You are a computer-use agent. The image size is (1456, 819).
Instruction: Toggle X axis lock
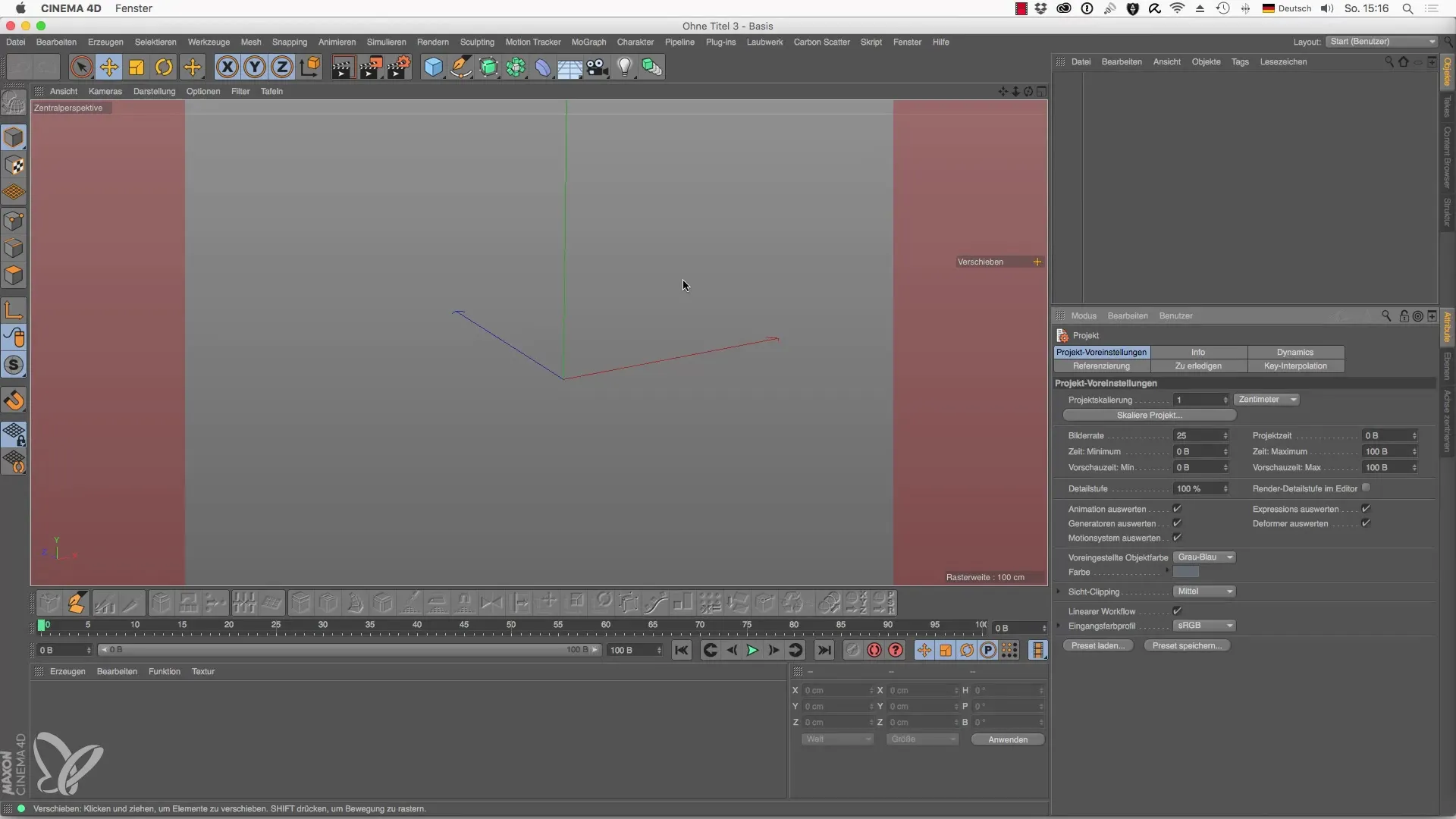click(227, 67)
